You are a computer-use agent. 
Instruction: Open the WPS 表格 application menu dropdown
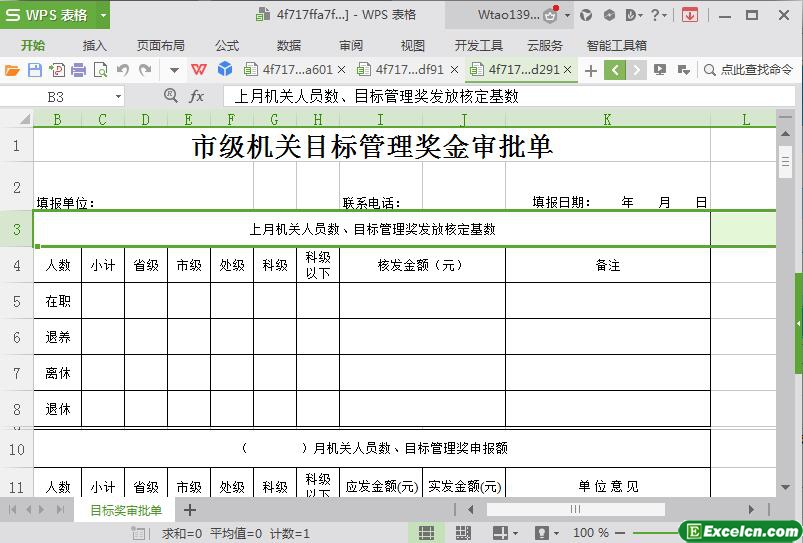tap(103, 15)
